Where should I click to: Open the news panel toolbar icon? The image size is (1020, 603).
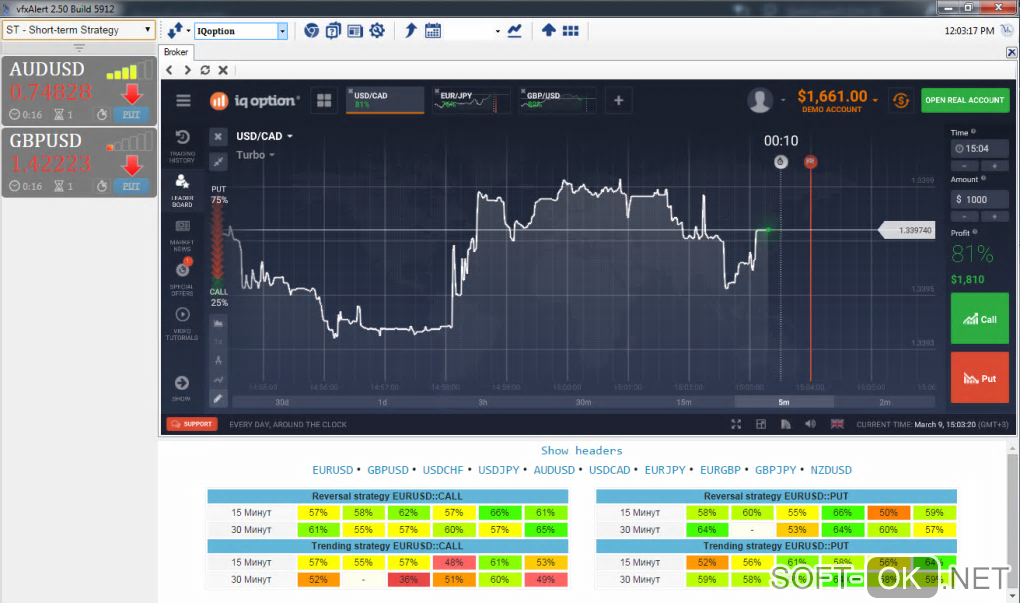point(355,31)
